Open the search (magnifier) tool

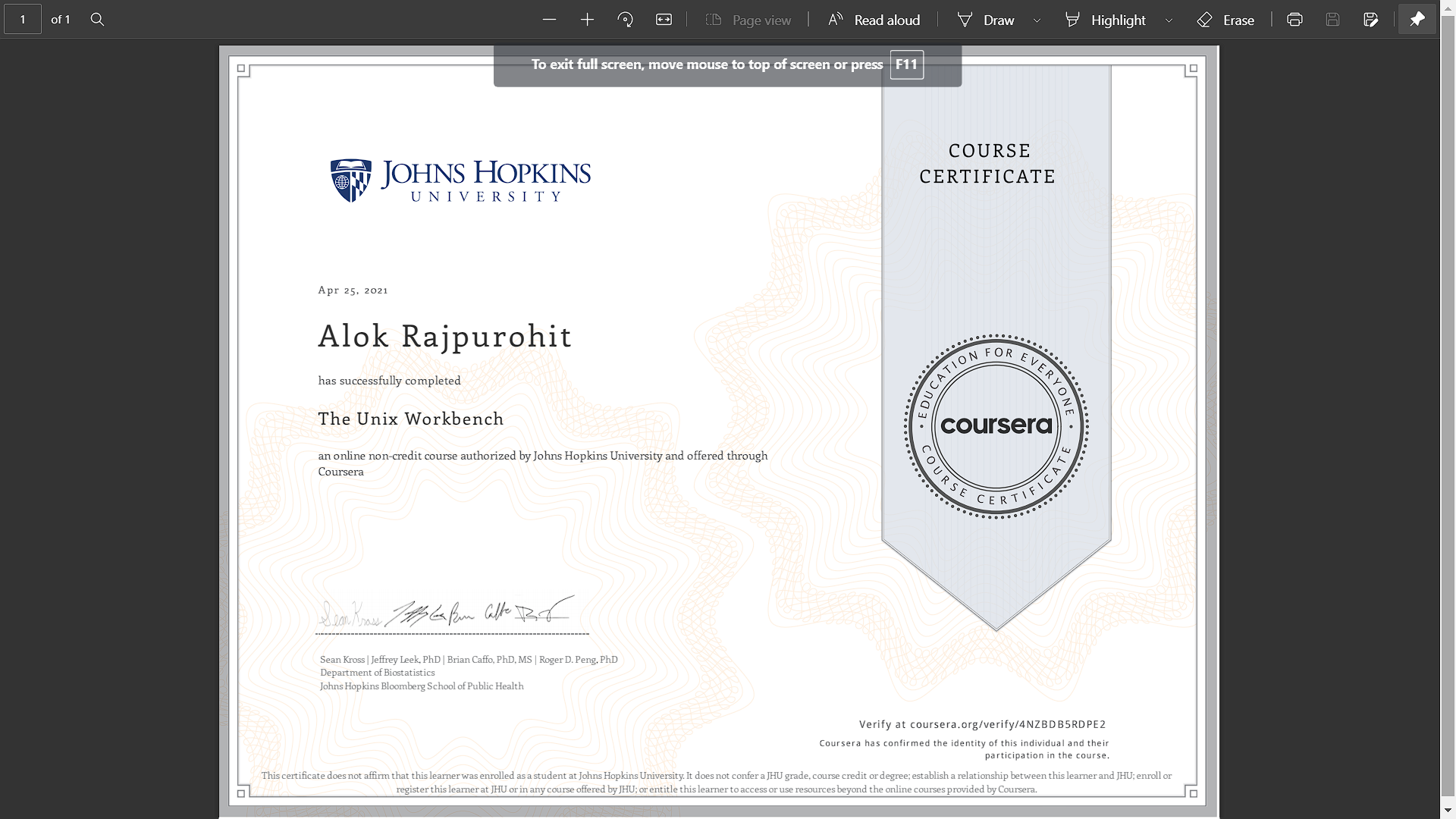pyautogui.click(x=97, y=20)
